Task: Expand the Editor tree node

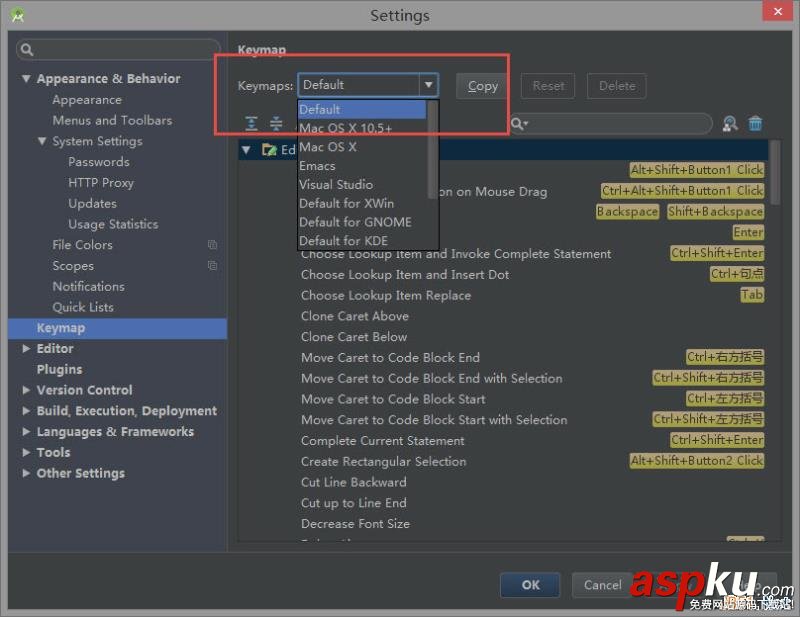Action: click(x=26, y=348)
